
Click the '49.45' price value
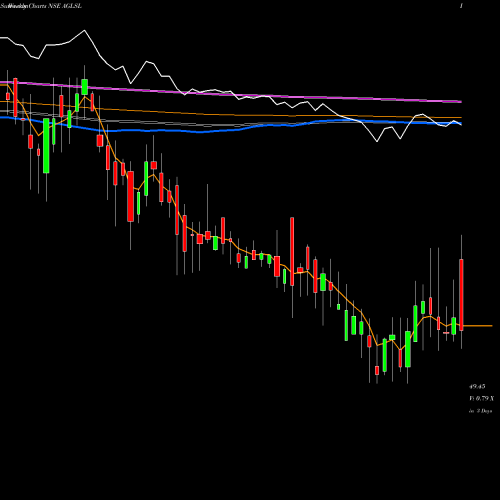tap(477, 387)
